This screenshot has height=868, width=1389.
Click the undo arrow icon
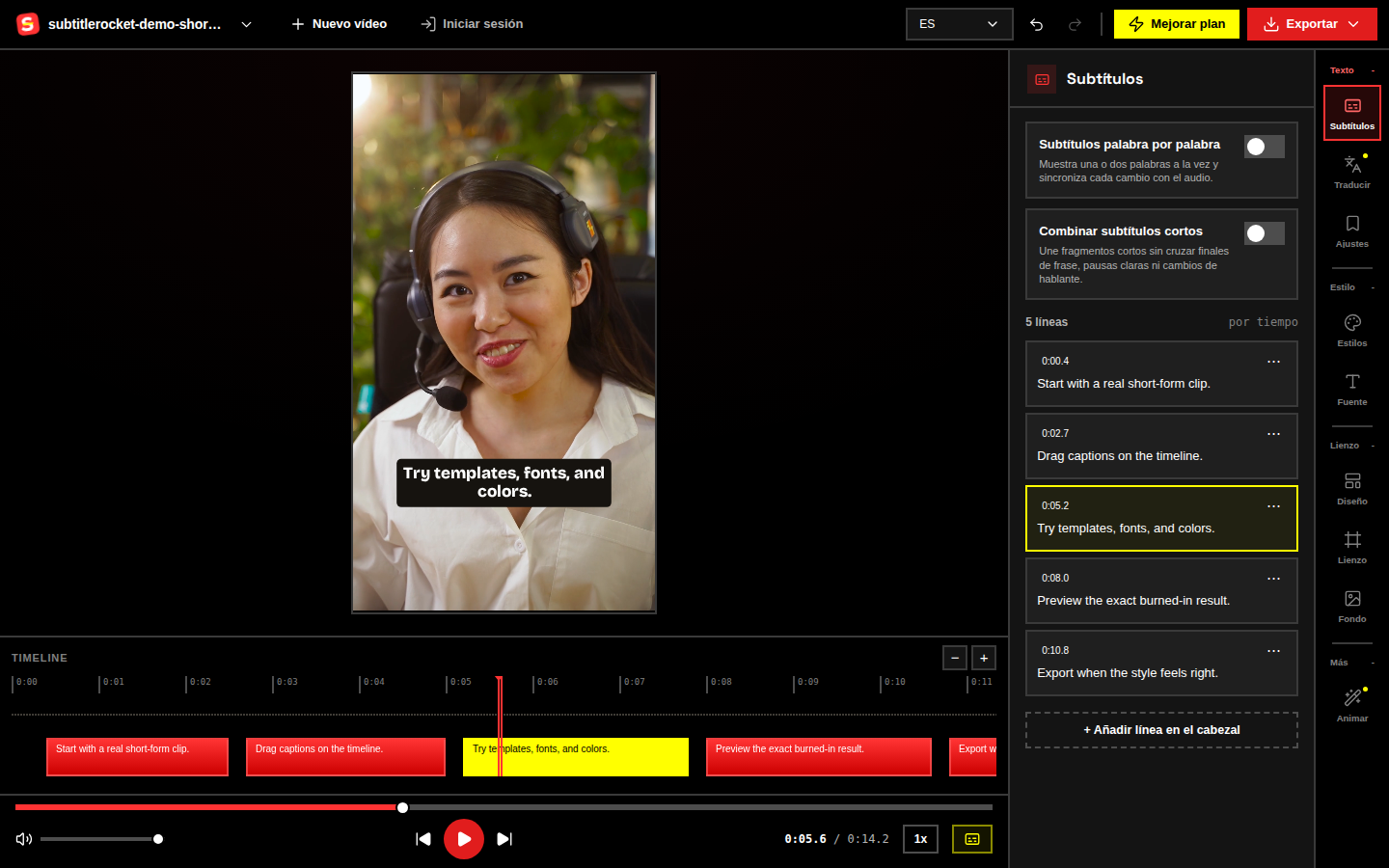(1036, 24)
